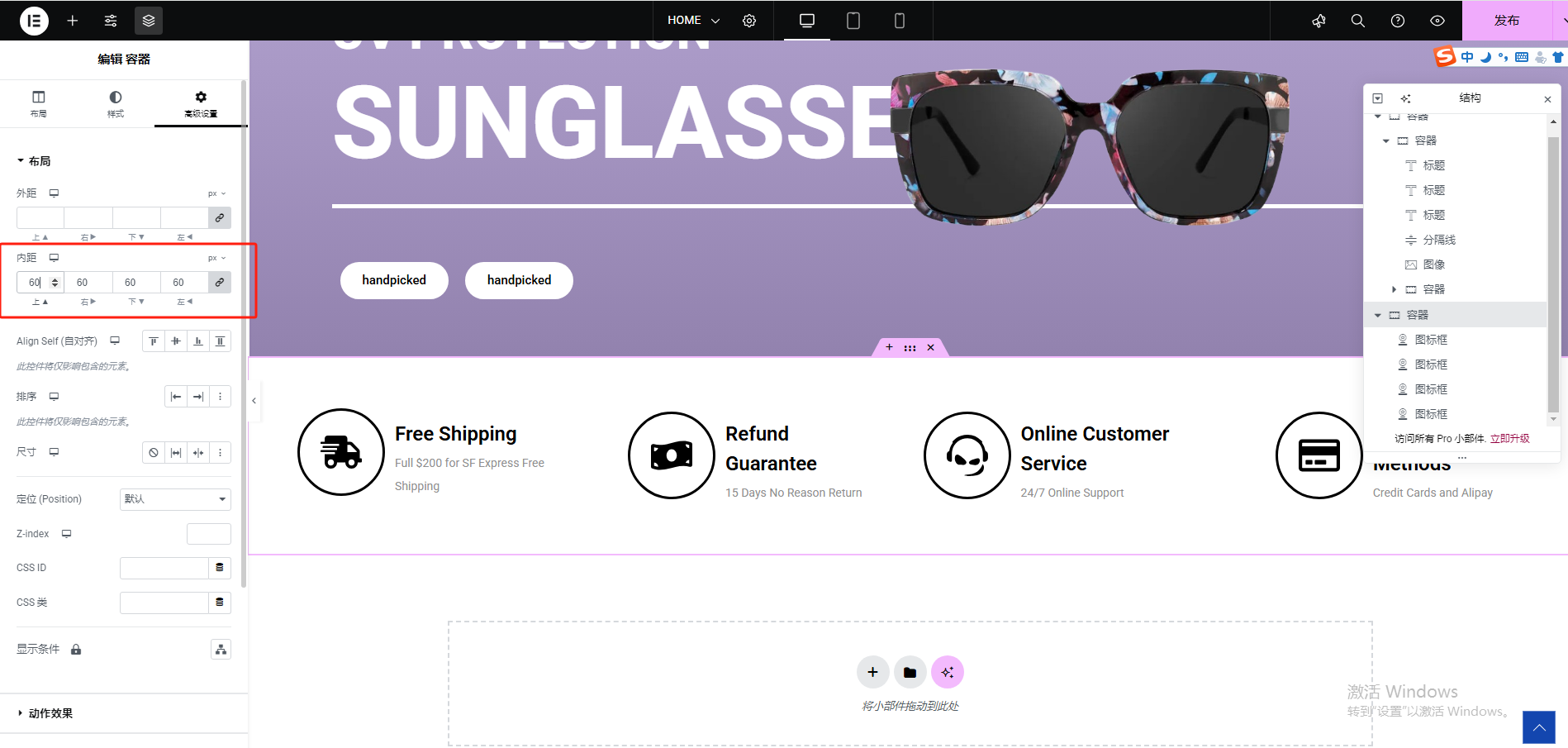The width and height of the screenshot is (1568, 748).
Task: Toggle linked margin values chain icon
Action: tap(220, 218)
